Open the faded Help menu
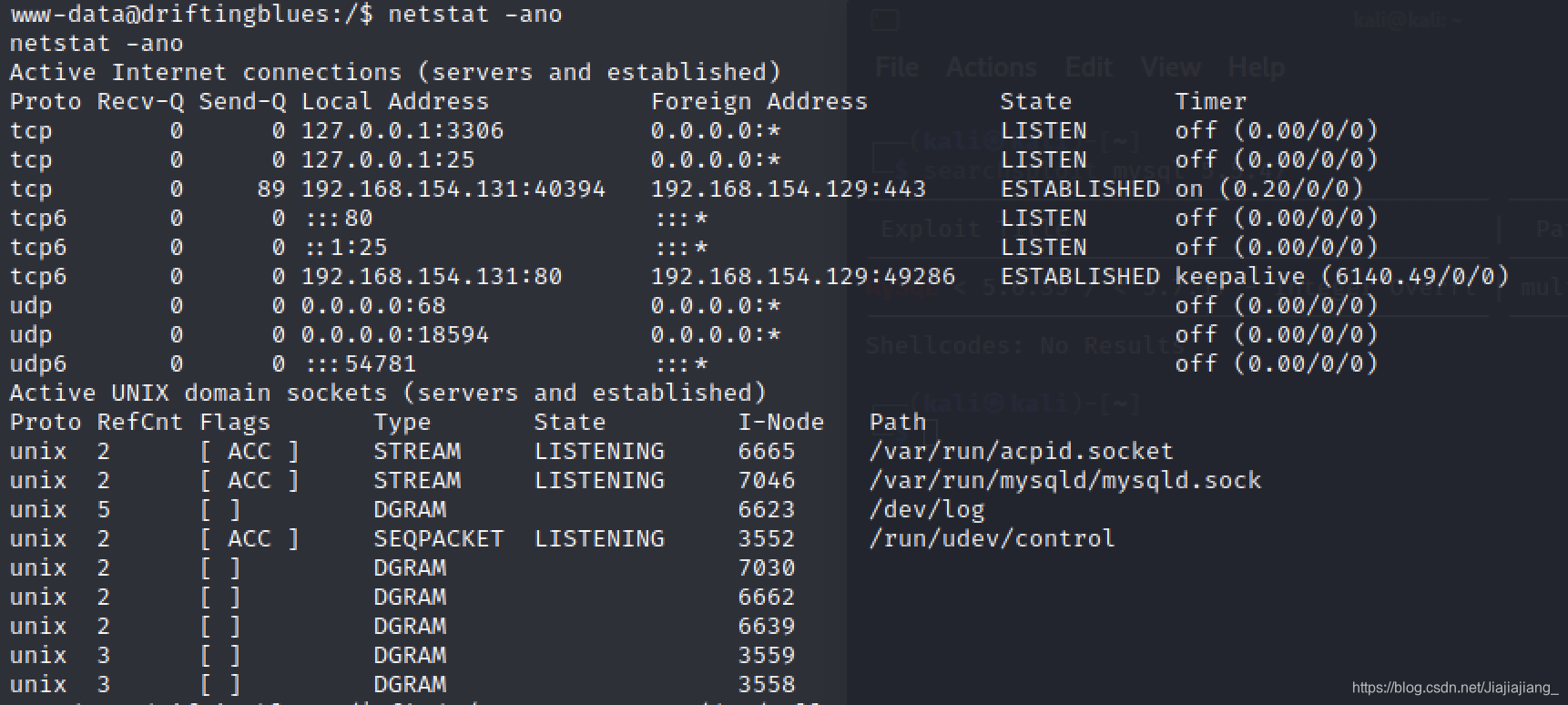This screenshot has height=705, width=1568. coord(1256,67)
